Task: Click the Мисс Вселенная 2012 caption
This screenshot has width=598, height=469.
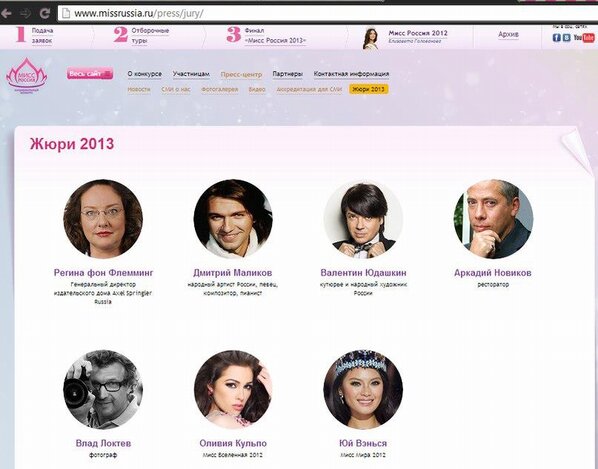Action: tap(233, 455)
